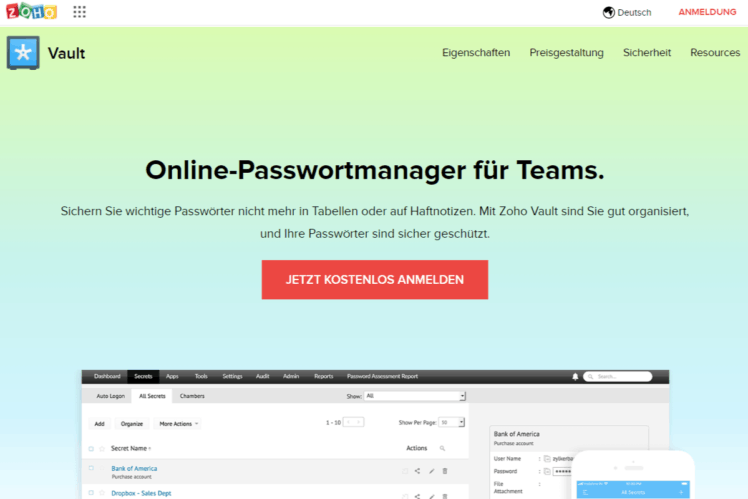Click the Purchase account text under Bank of America link

131,477
